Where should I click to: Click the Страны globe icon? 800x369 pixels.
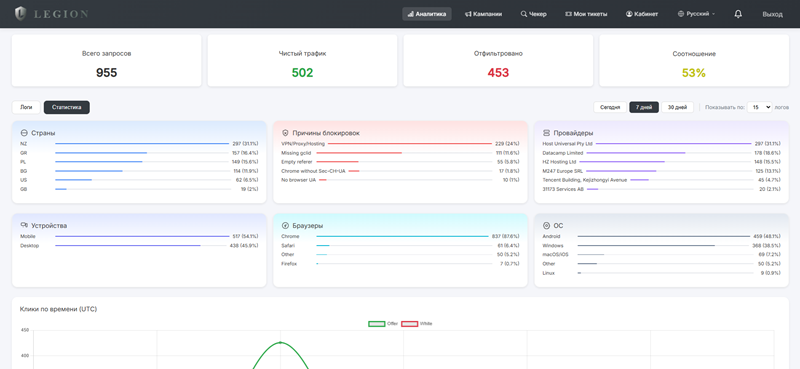[23, 133]
